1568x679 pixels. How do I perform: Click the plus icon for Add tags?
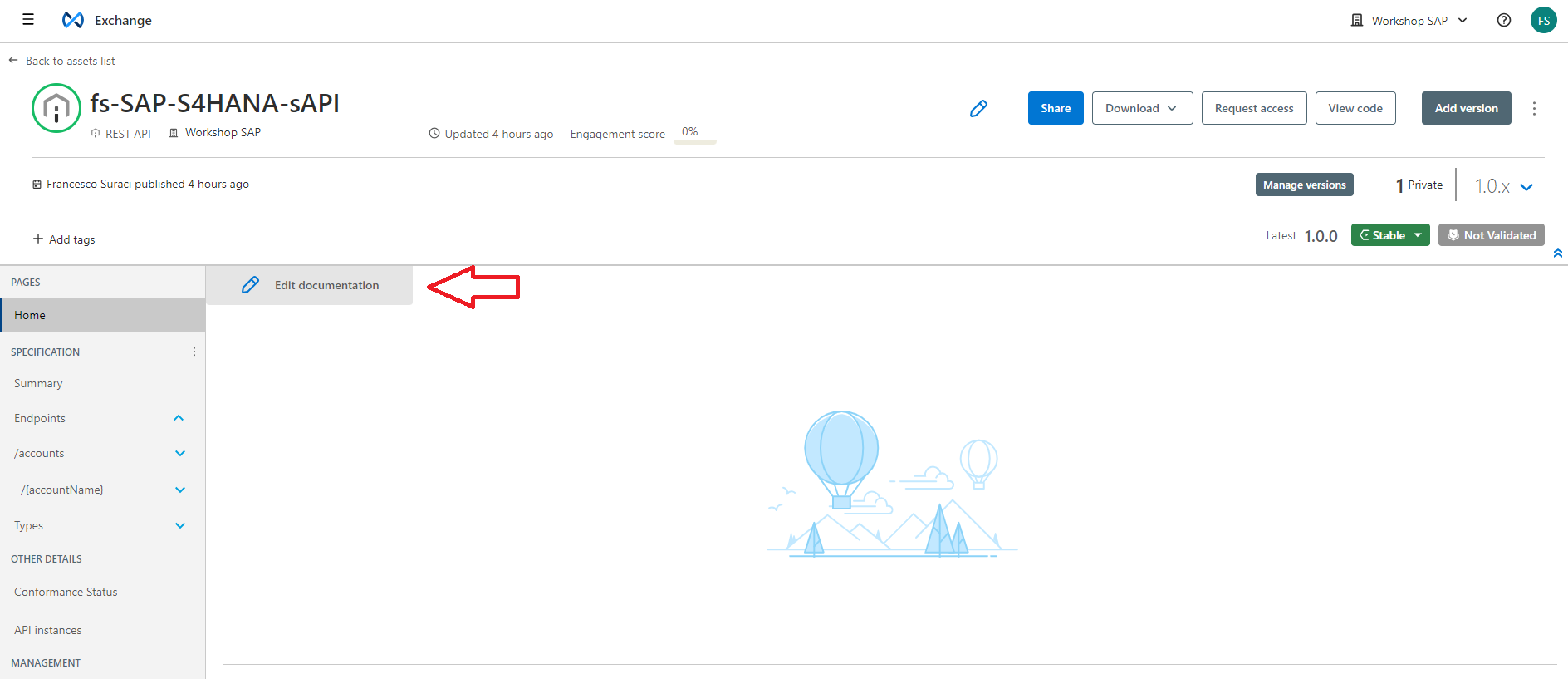[38, 239]
